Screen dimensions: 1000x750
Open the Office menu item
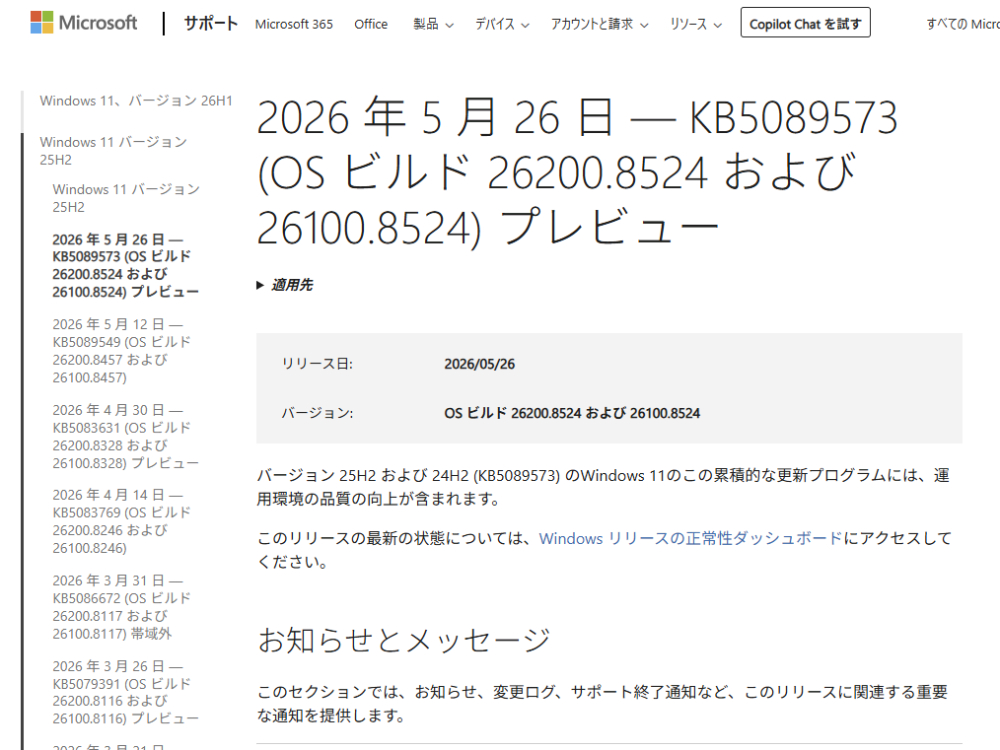click(371, 24)
